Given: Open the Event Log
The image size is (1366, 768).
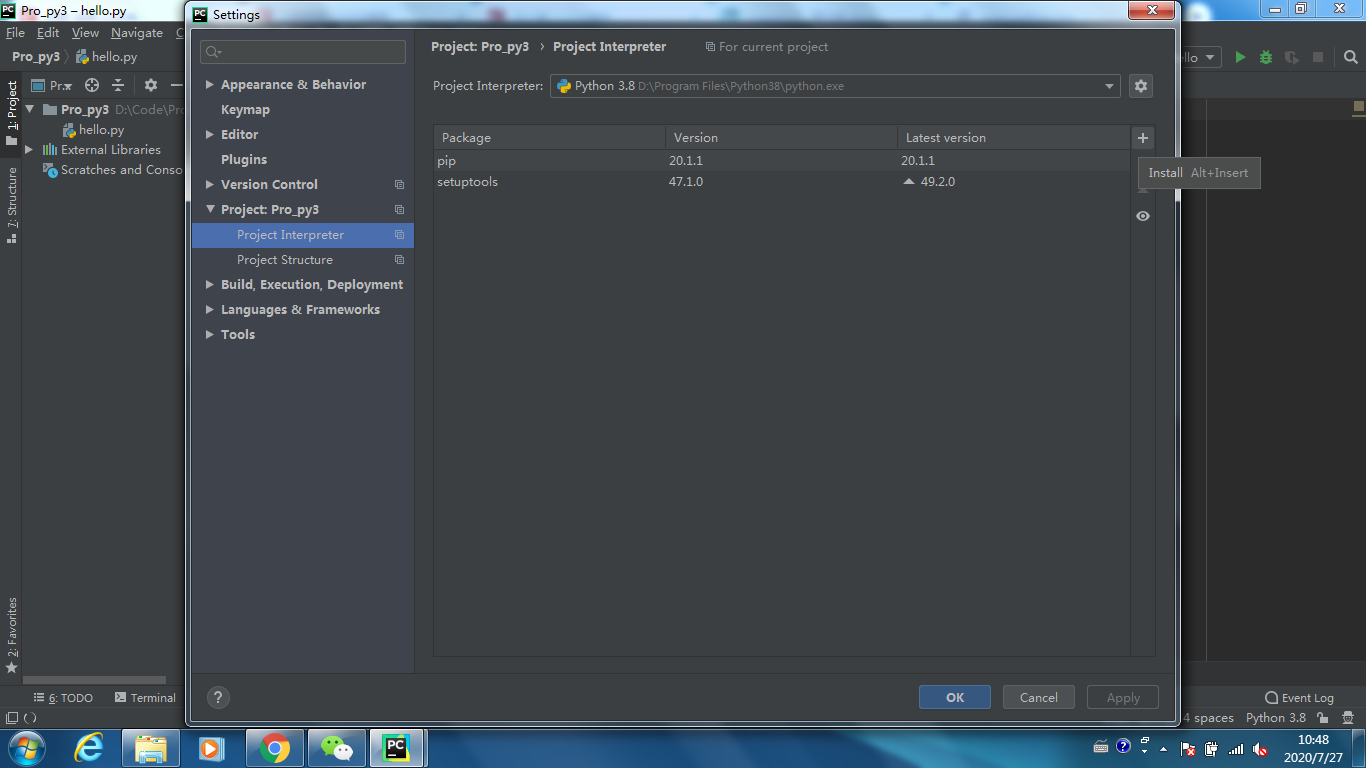Looking at the screenshot, I should [1299, 698].
